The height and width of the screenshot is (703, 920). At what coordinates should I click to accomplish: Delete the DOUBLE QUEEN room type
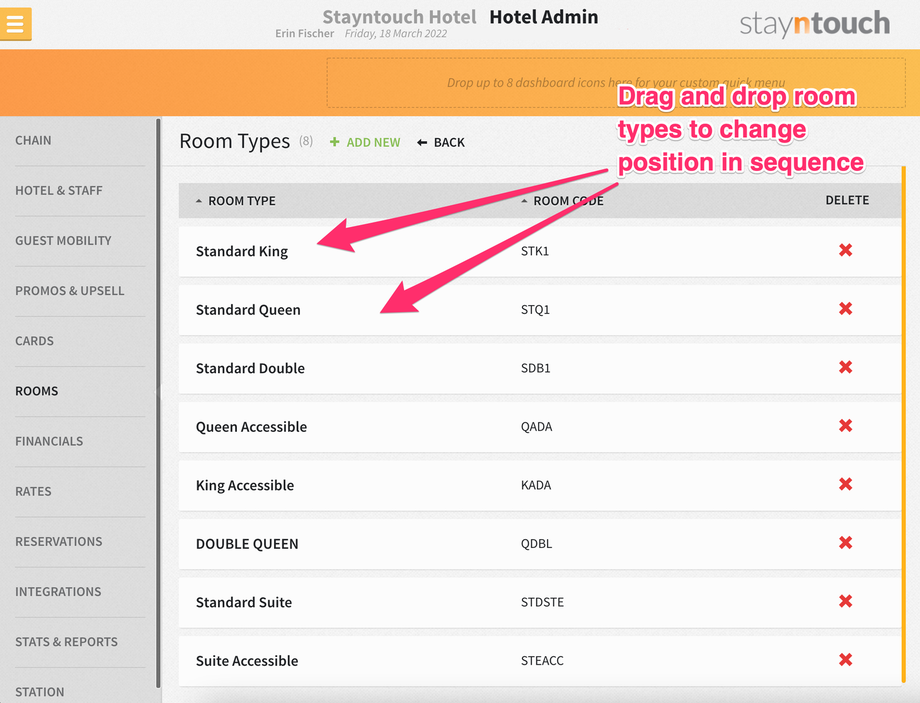(845, 543)
